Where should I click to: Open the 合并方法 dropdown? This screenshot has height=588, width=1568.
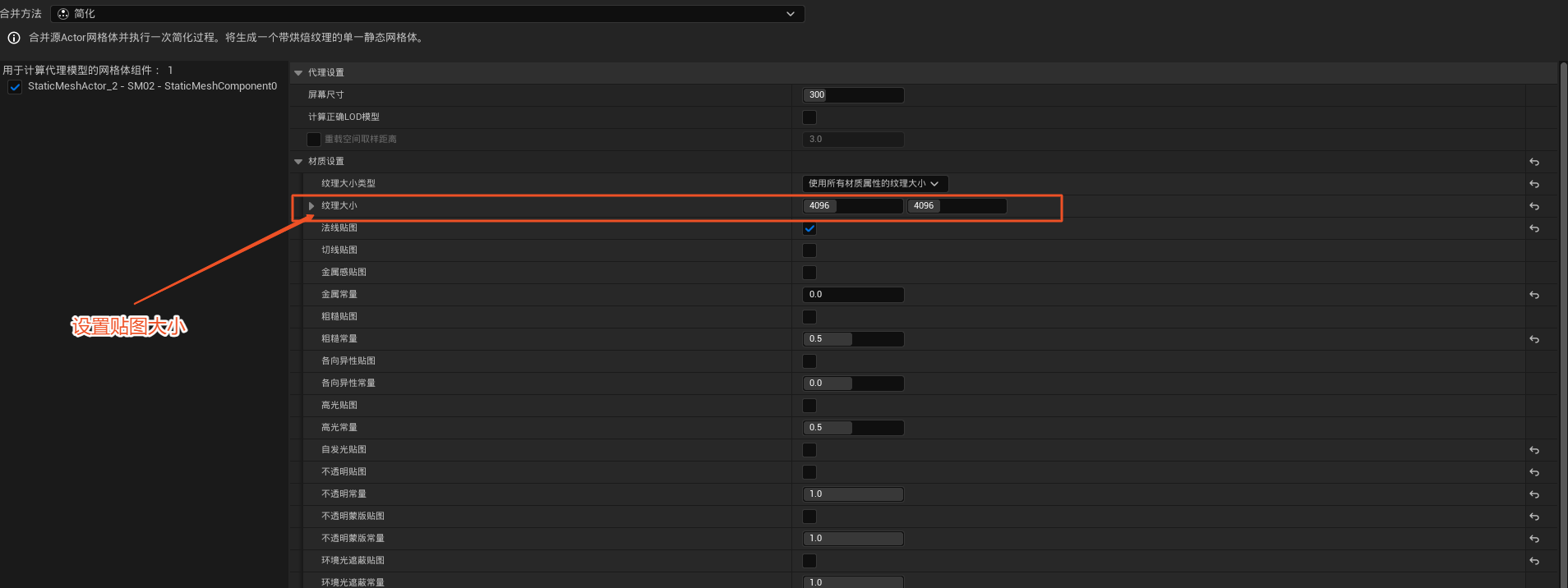click(427, 14)
